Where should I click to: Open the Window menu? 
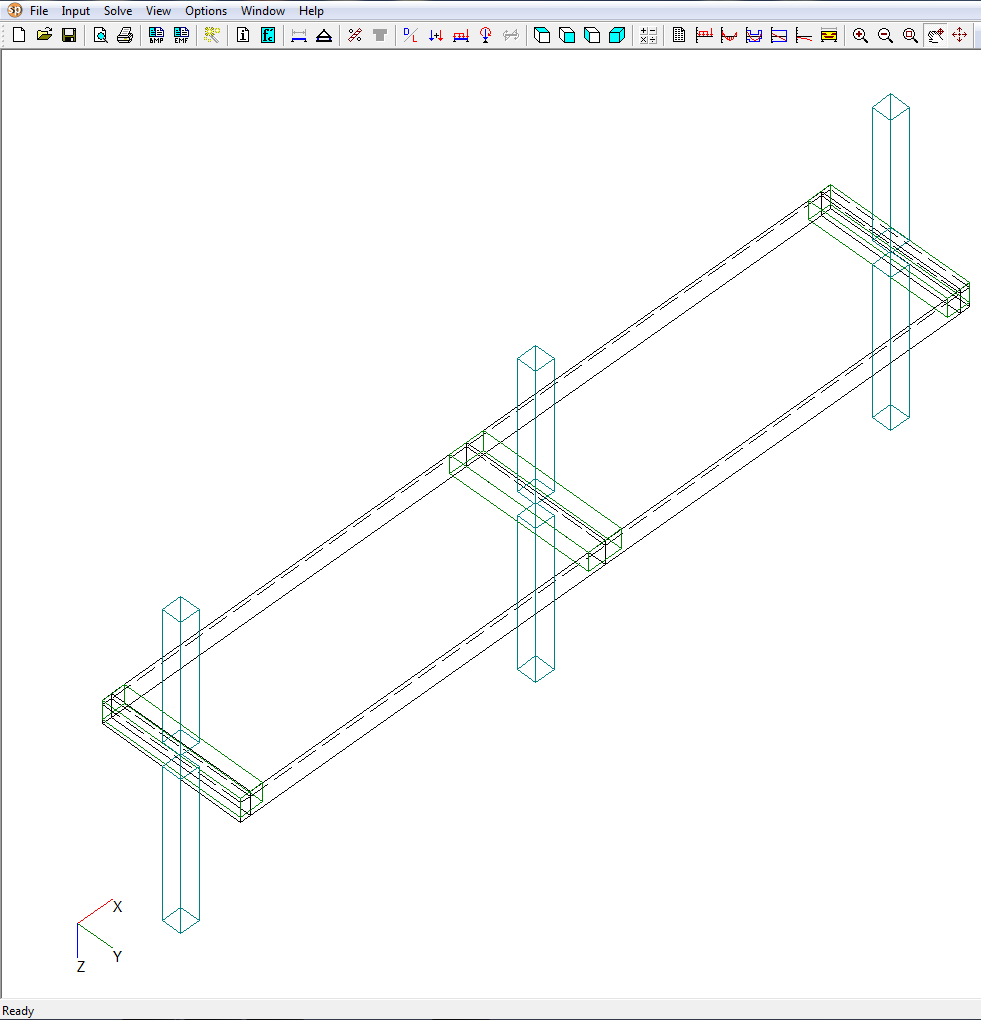(x=263, y=11)
